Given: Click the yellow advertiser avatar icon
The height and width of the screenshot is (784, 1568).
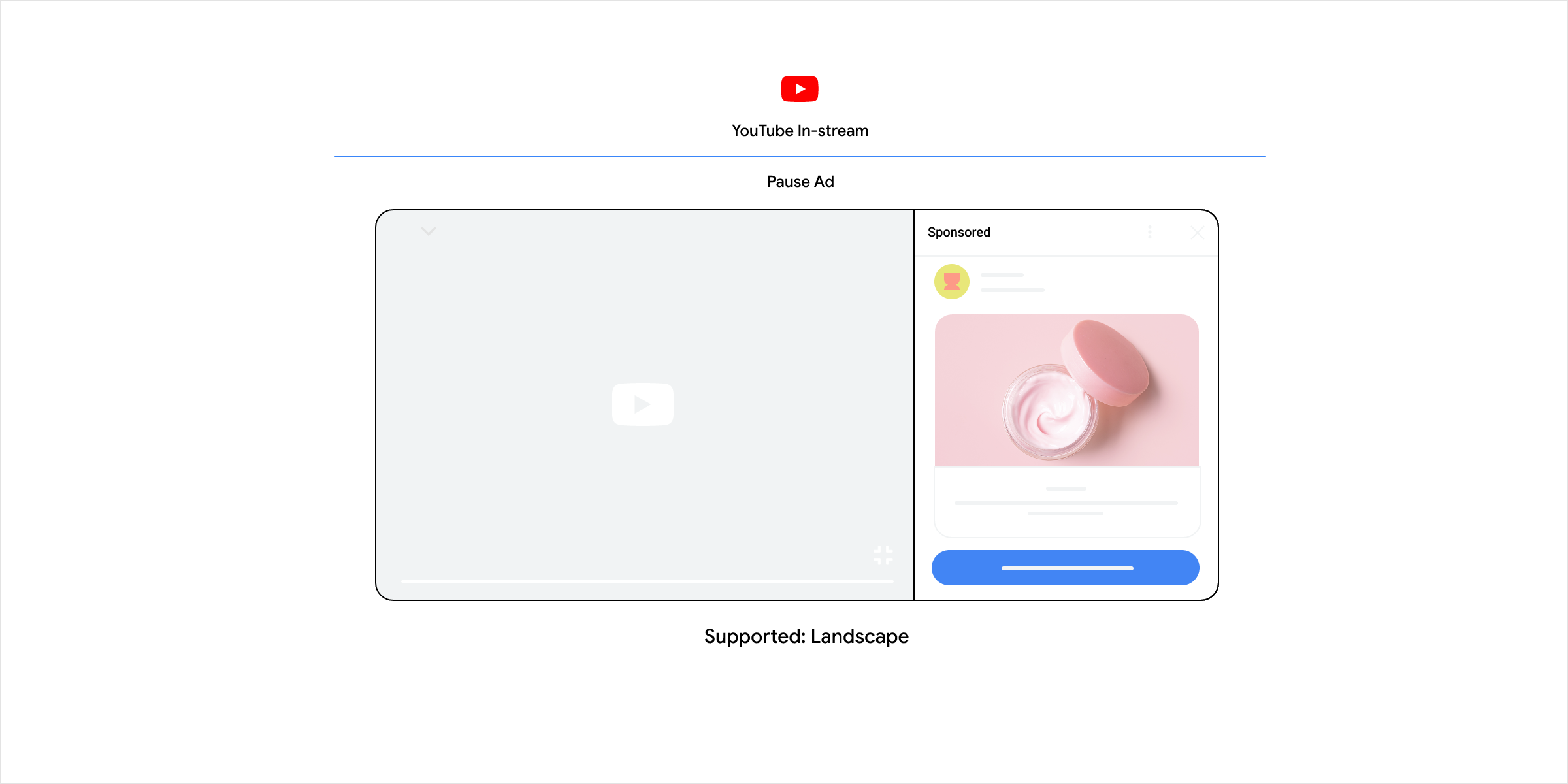Looking at the screenshot, I should point(951,282).
